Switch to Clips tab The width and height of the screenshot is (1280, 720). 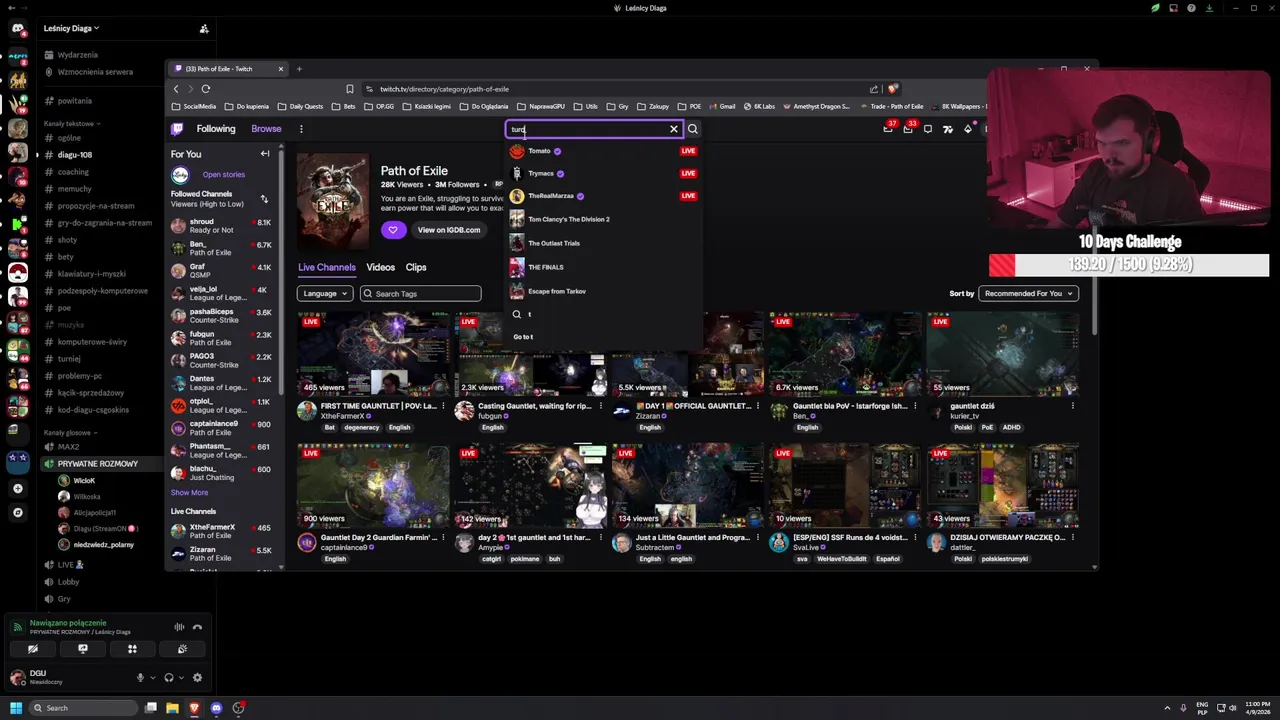(416, 268)
